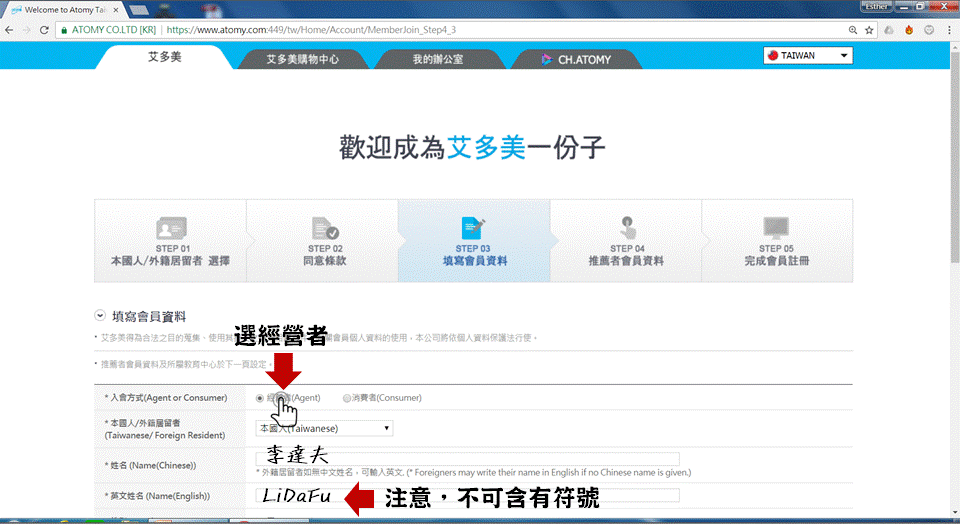This screenshot has height=527, width=960.
Task: Click the 歡迎成為艾多美一份子 heading
Action: pyautogui.click(x=472, y=148)
